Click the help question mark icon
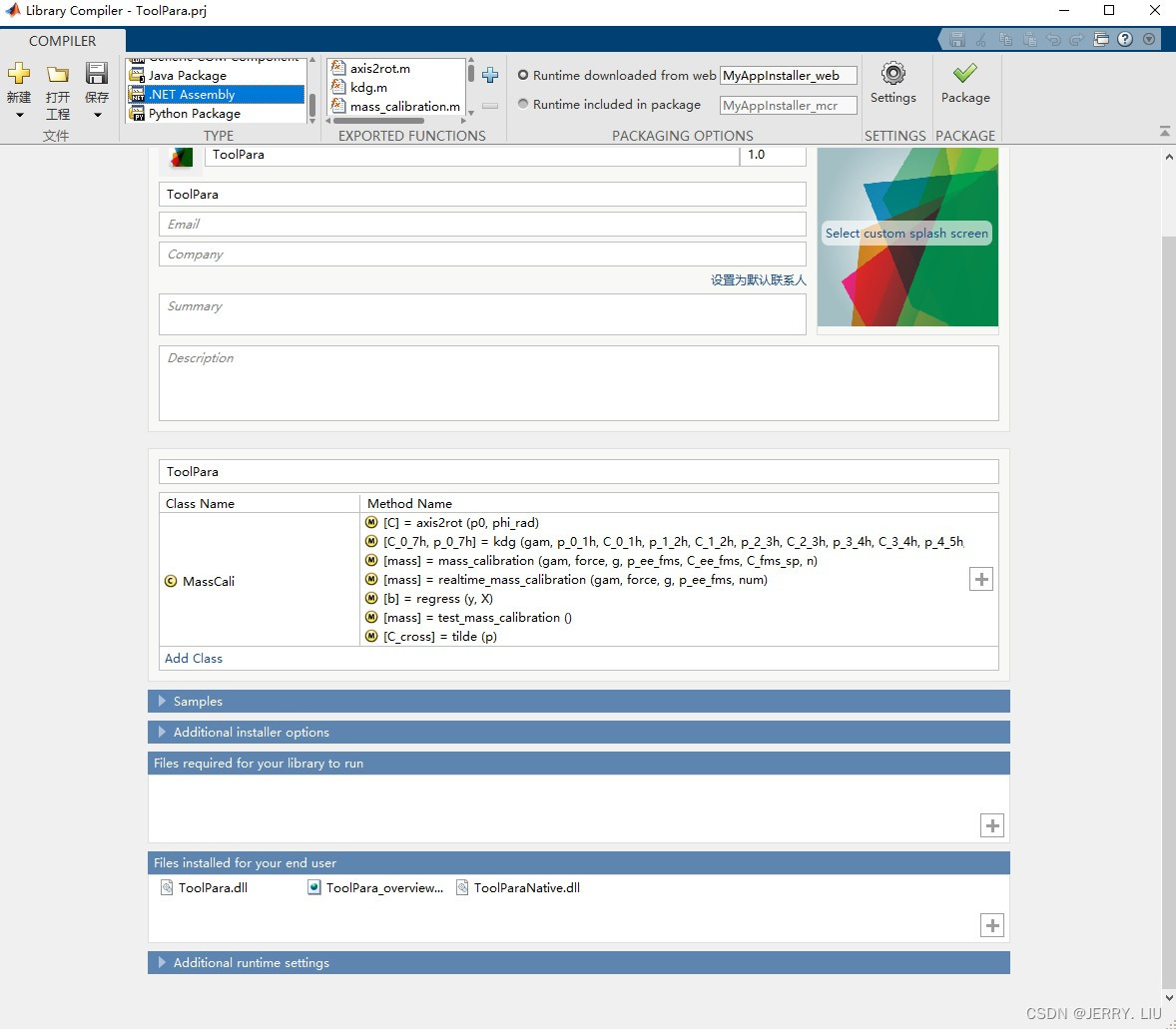The height and width of the screenshot is (1029, 1176). click(x=1125, y=40)
